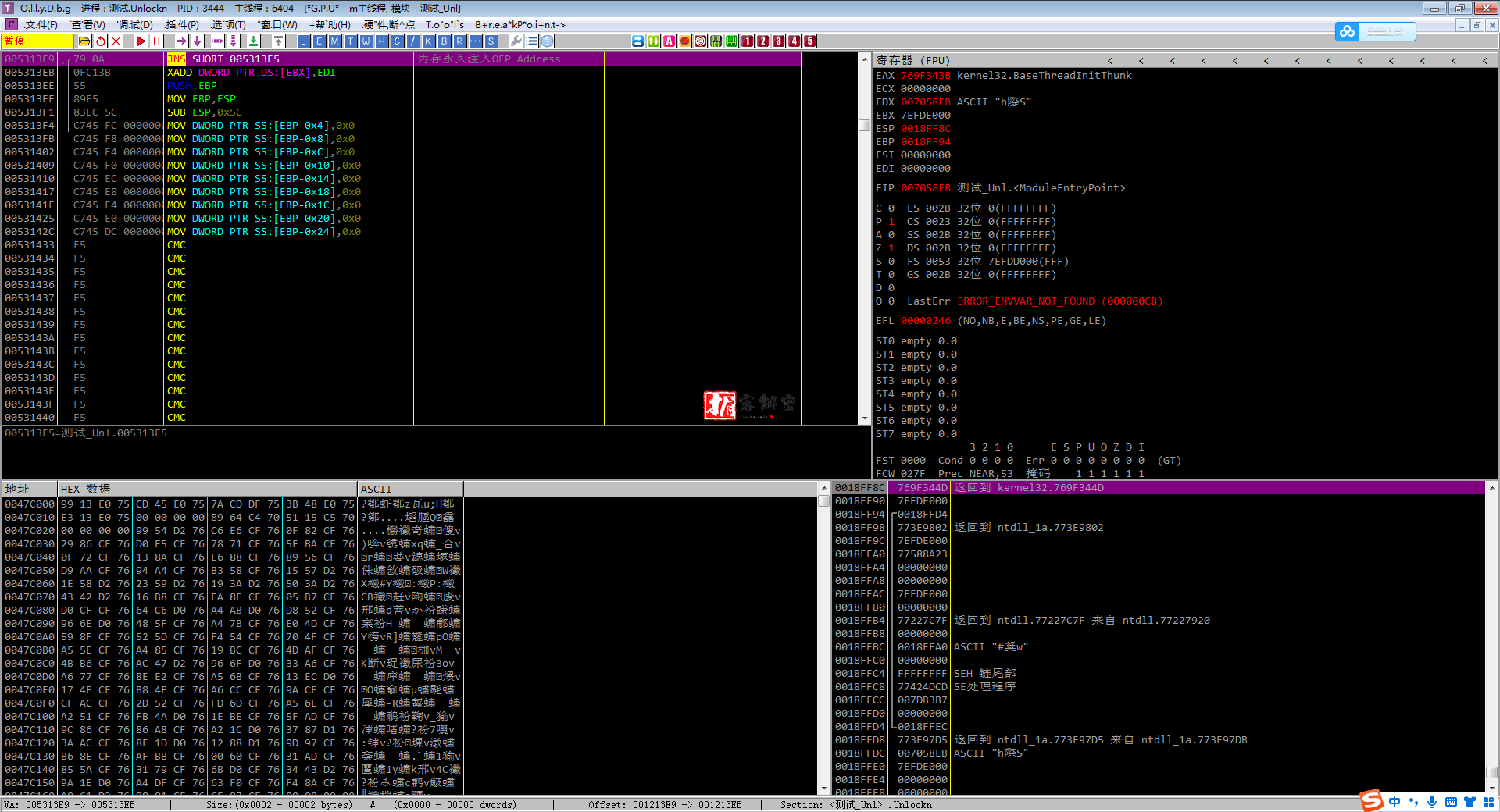Viewport: 1500px width, 812px height.
Task: Open Executable modules via the E button
Action: point(320,41)
